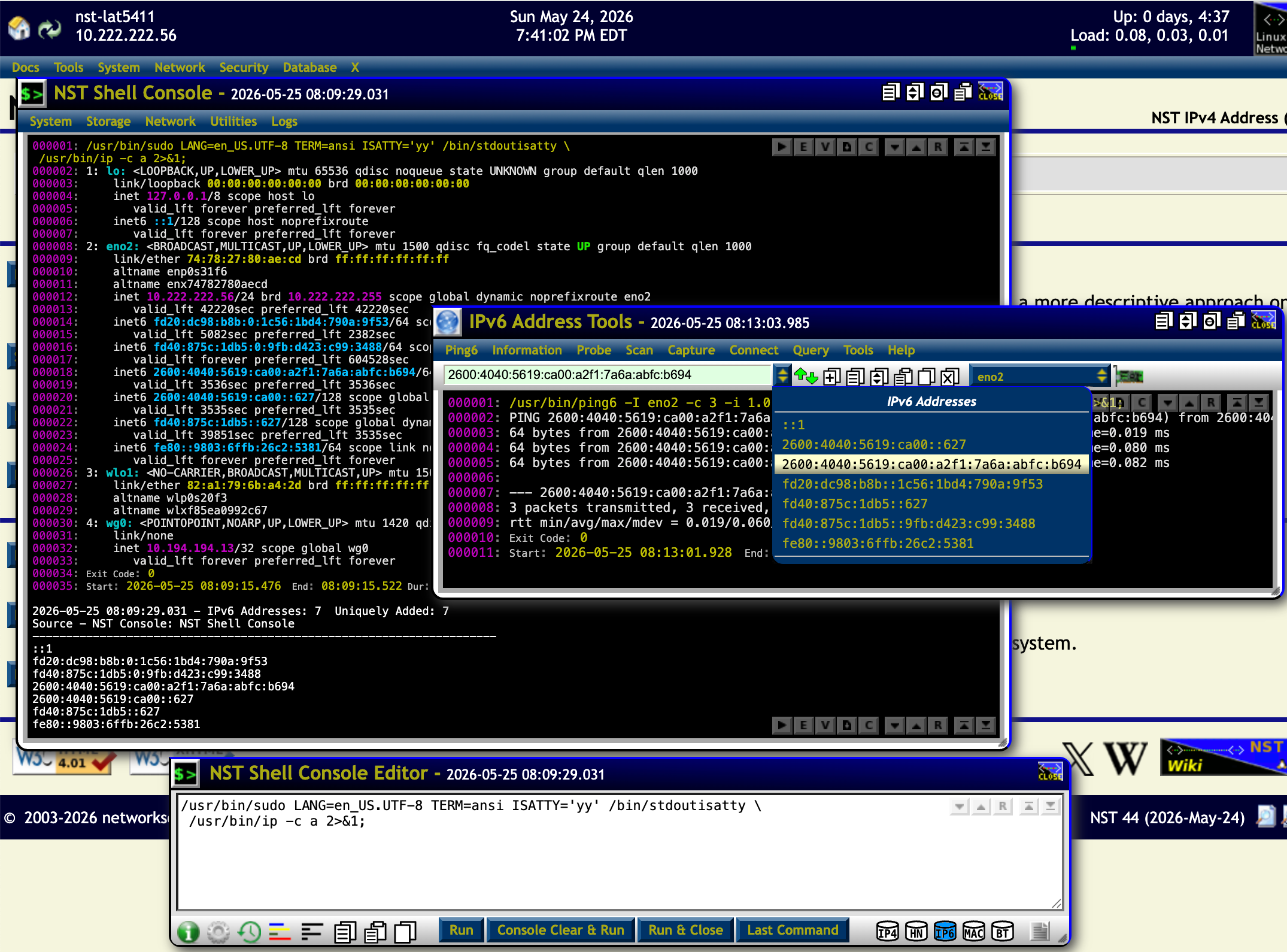Viewport: 1287px width, 952px height.
Task: Click the zoom-out page icon in NST Shell Console titlebar
Action: tap(939, 92)
